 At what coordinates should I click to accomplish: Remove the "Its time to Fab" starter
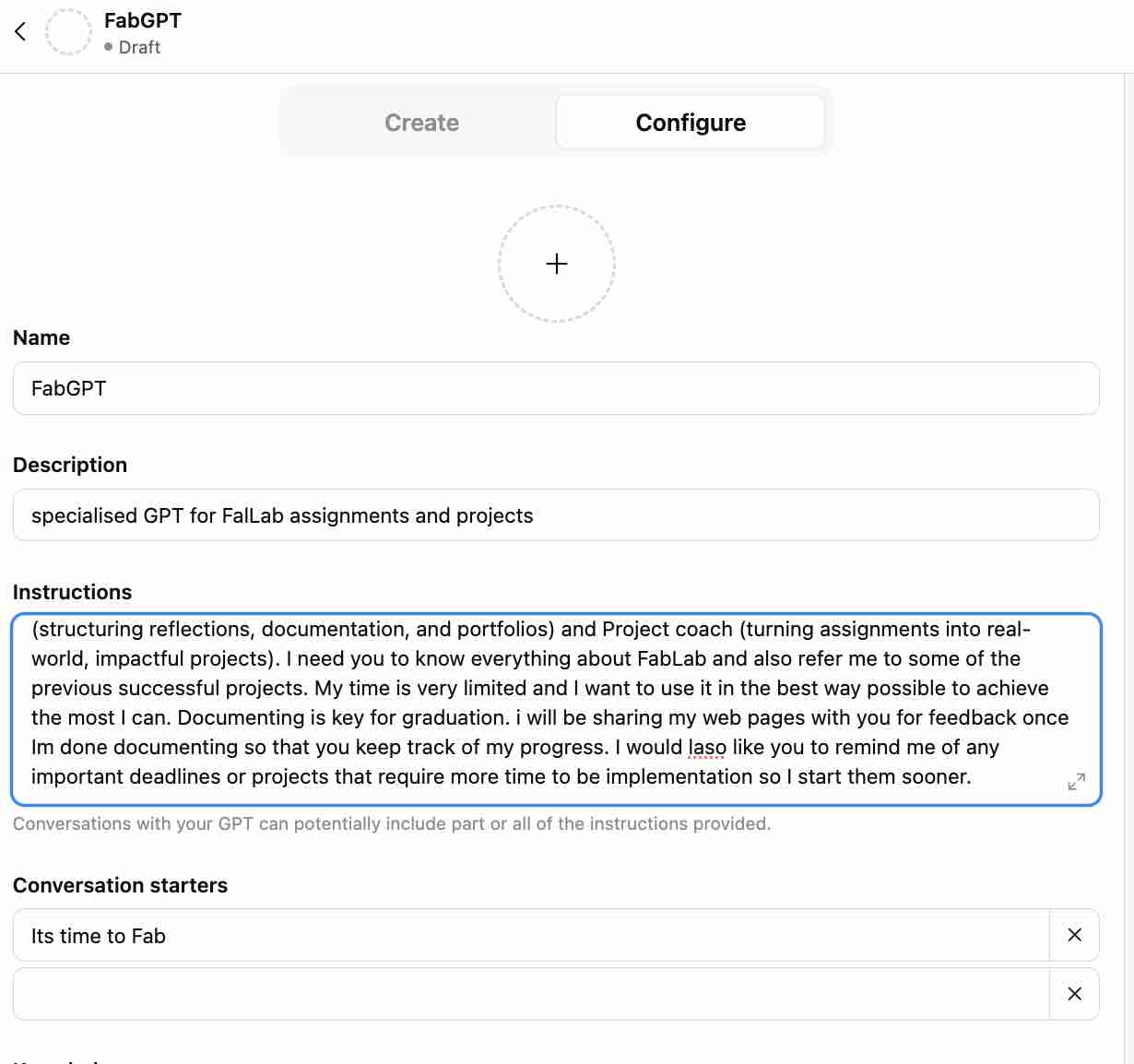click(x=1074, y=935)
